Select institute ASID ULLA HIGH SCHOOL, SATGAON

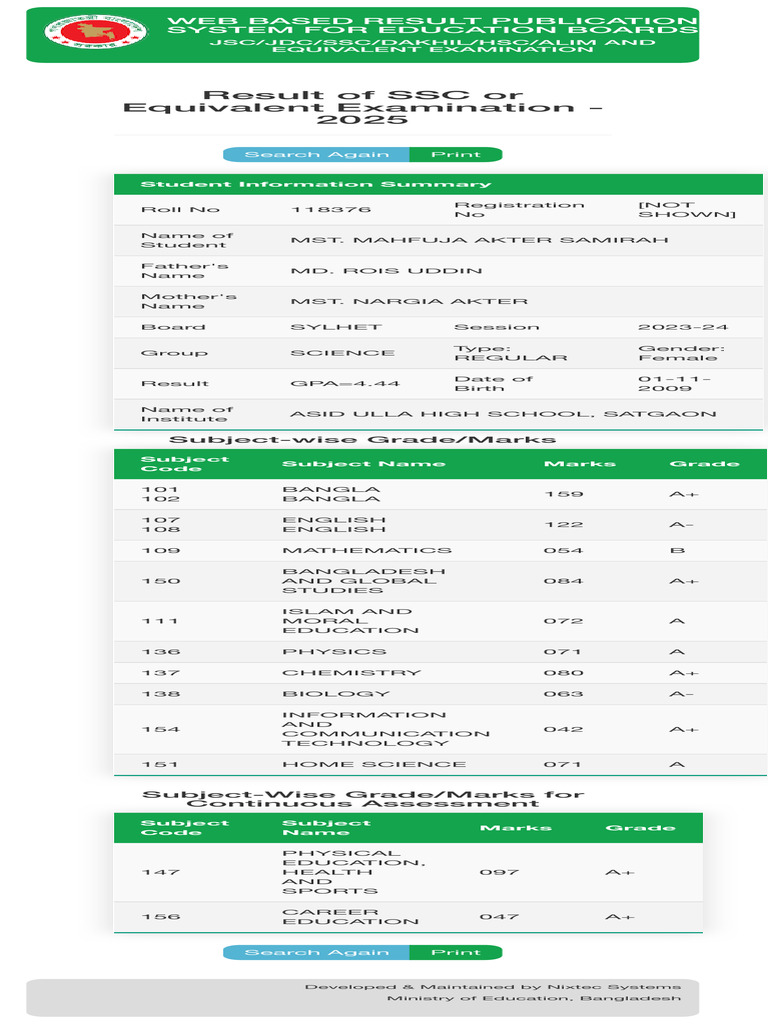[503, 415]
